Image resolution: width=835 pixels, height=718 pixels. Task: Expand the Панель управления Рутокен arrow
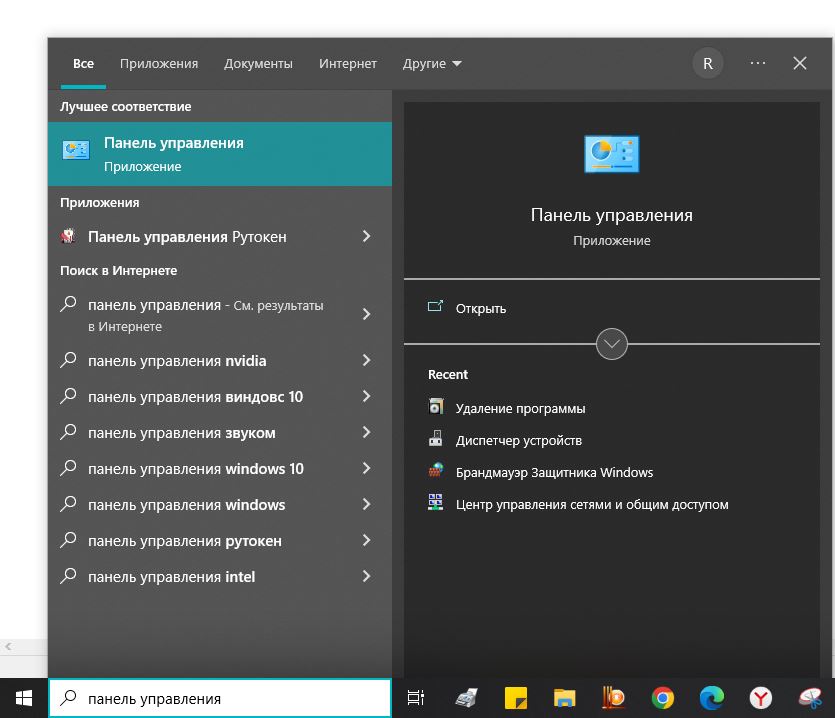coord(366,237)
